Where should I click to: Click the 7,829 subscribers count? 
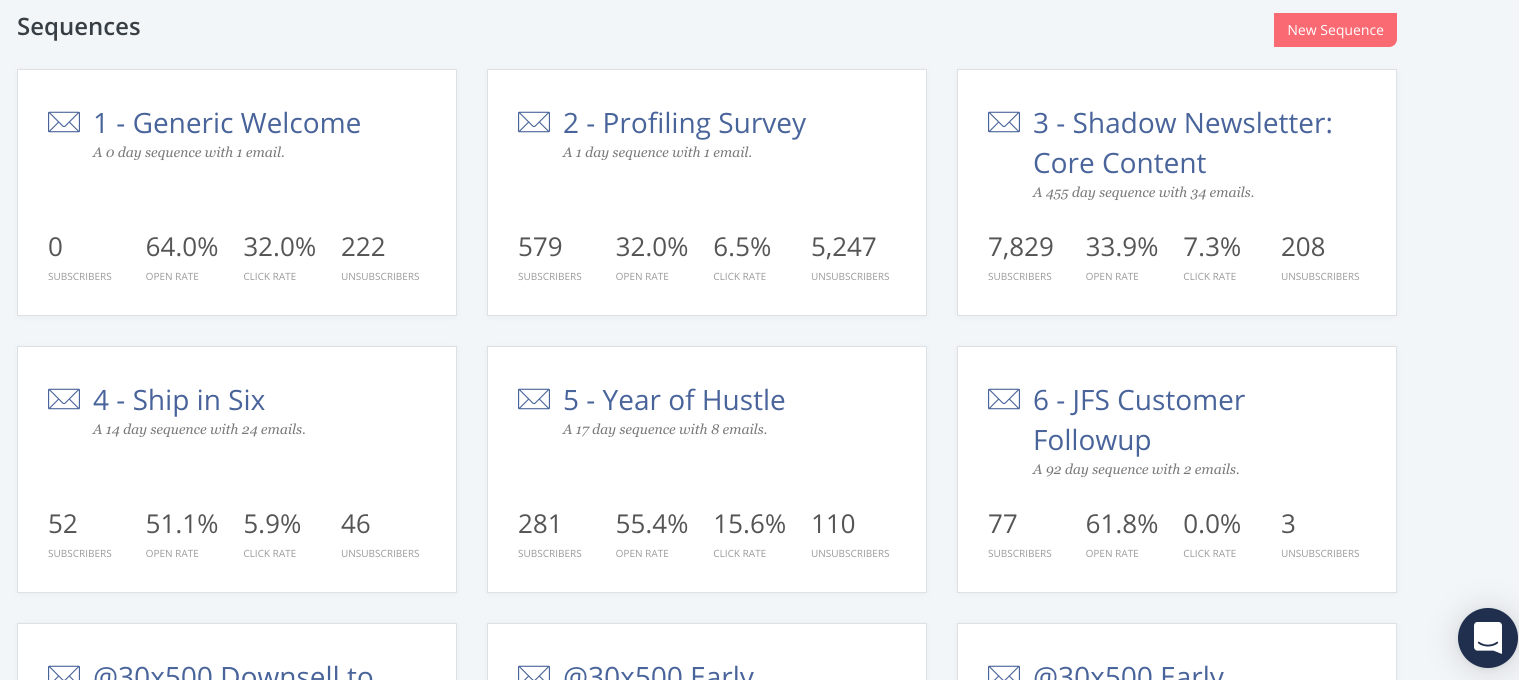pos(1020,247)
